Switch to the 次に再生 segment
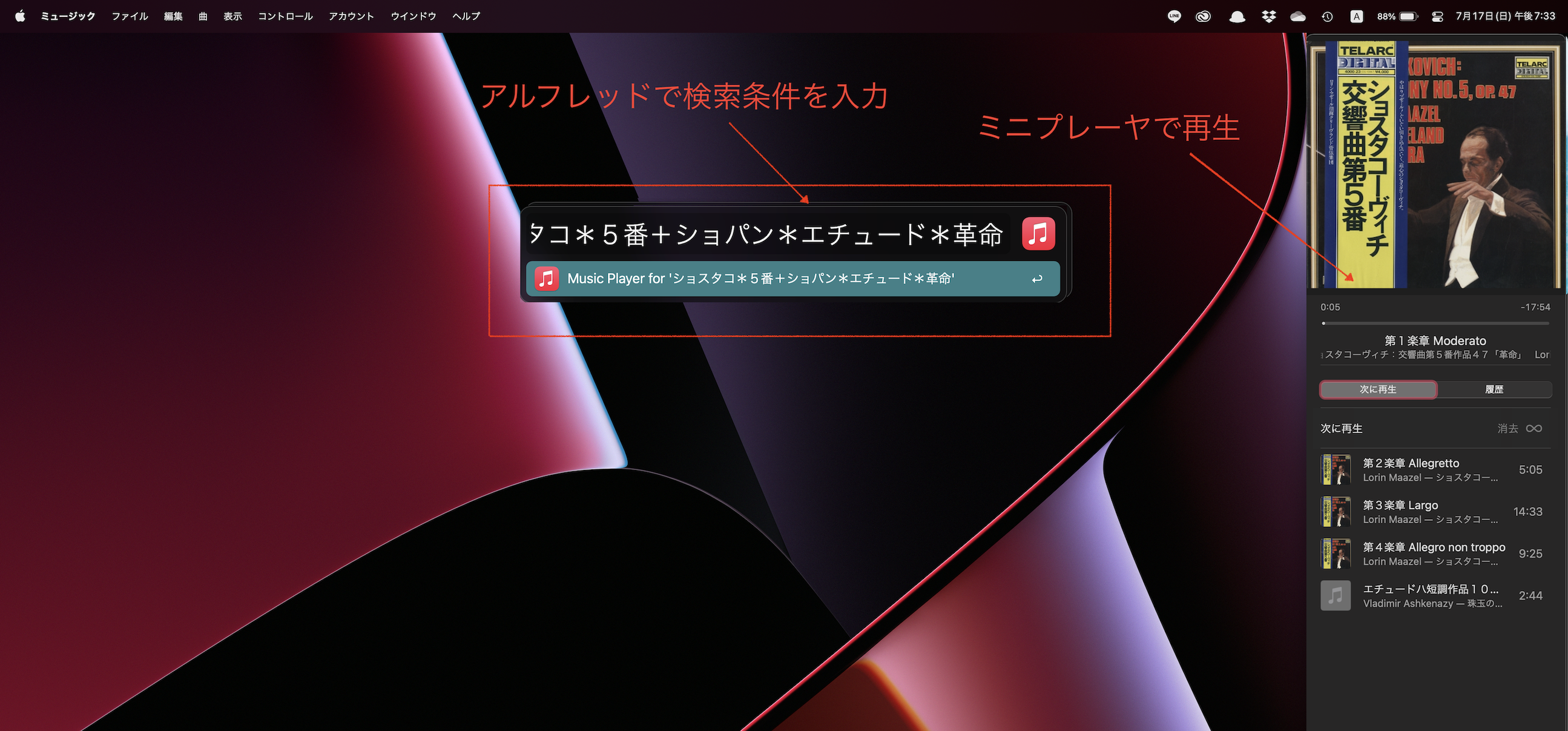The image size is (1568, 731). [1378, 389]
